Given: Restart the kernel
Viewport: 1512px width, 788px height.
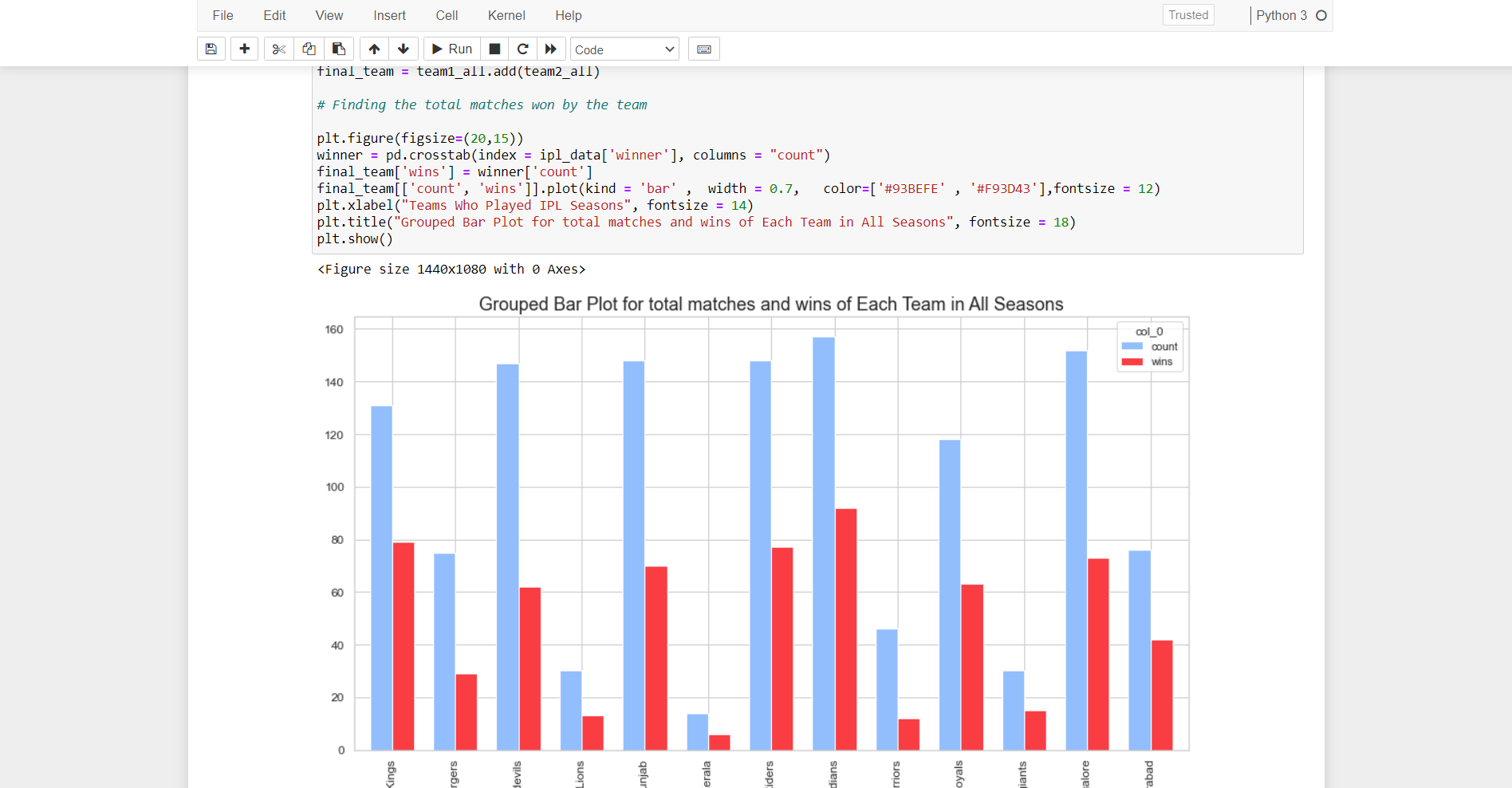Looking at the screenshot, I should (523, 49).
